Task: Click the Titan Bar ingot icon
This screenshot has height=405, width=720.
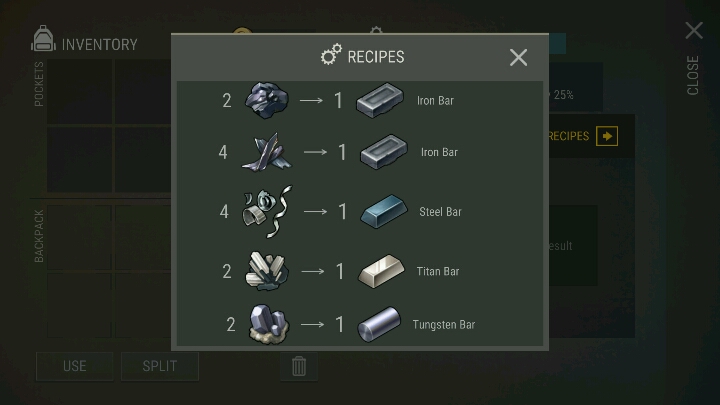Action: [x=381, y=271]
